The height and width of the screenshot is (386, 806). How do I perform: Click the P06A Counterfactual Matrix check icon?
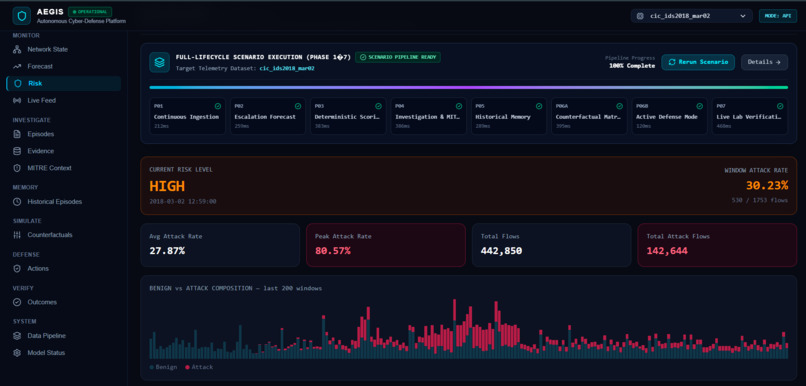click(619, 106)
